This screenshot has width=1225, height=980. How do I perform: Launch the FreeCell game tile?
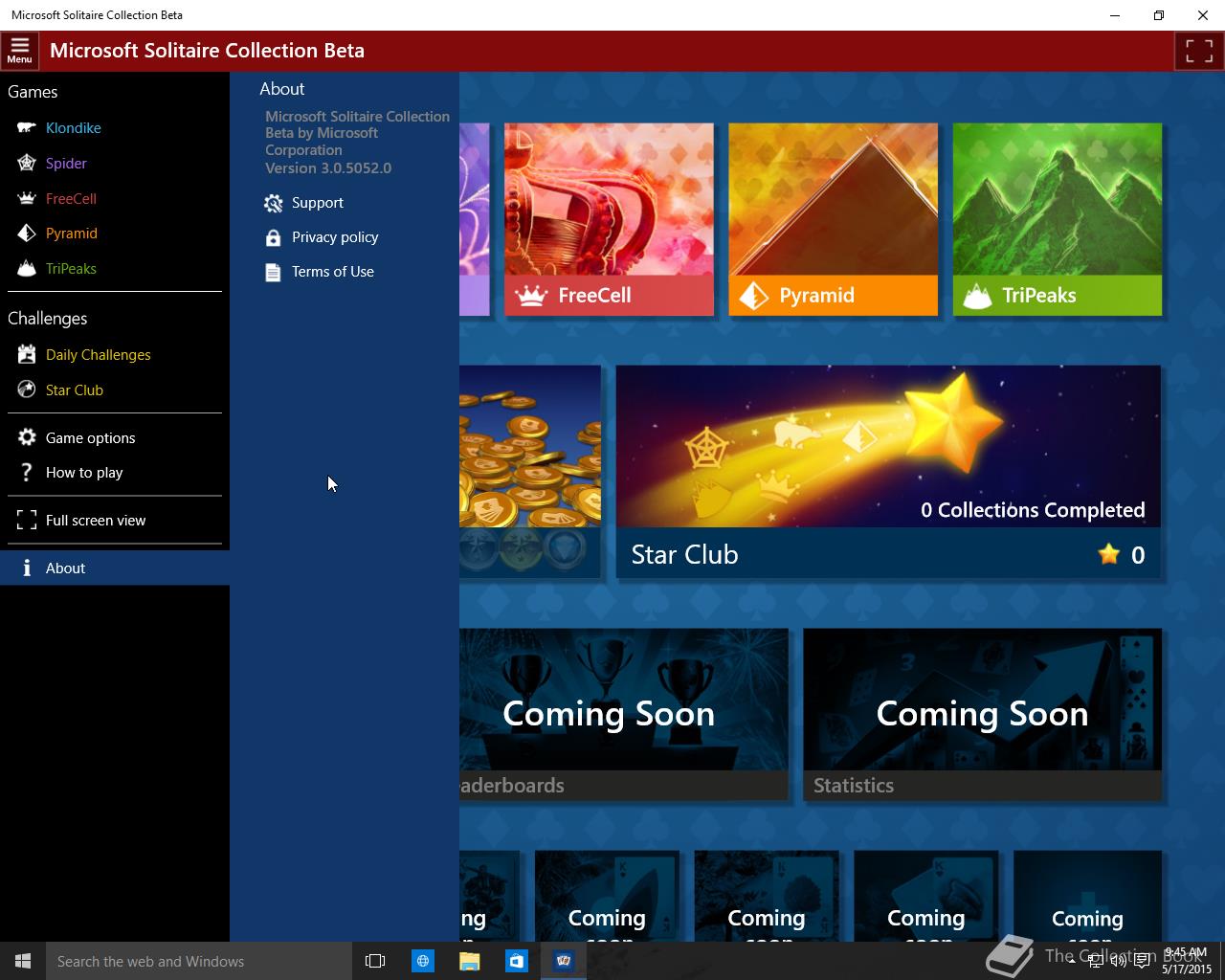point(609,219)
